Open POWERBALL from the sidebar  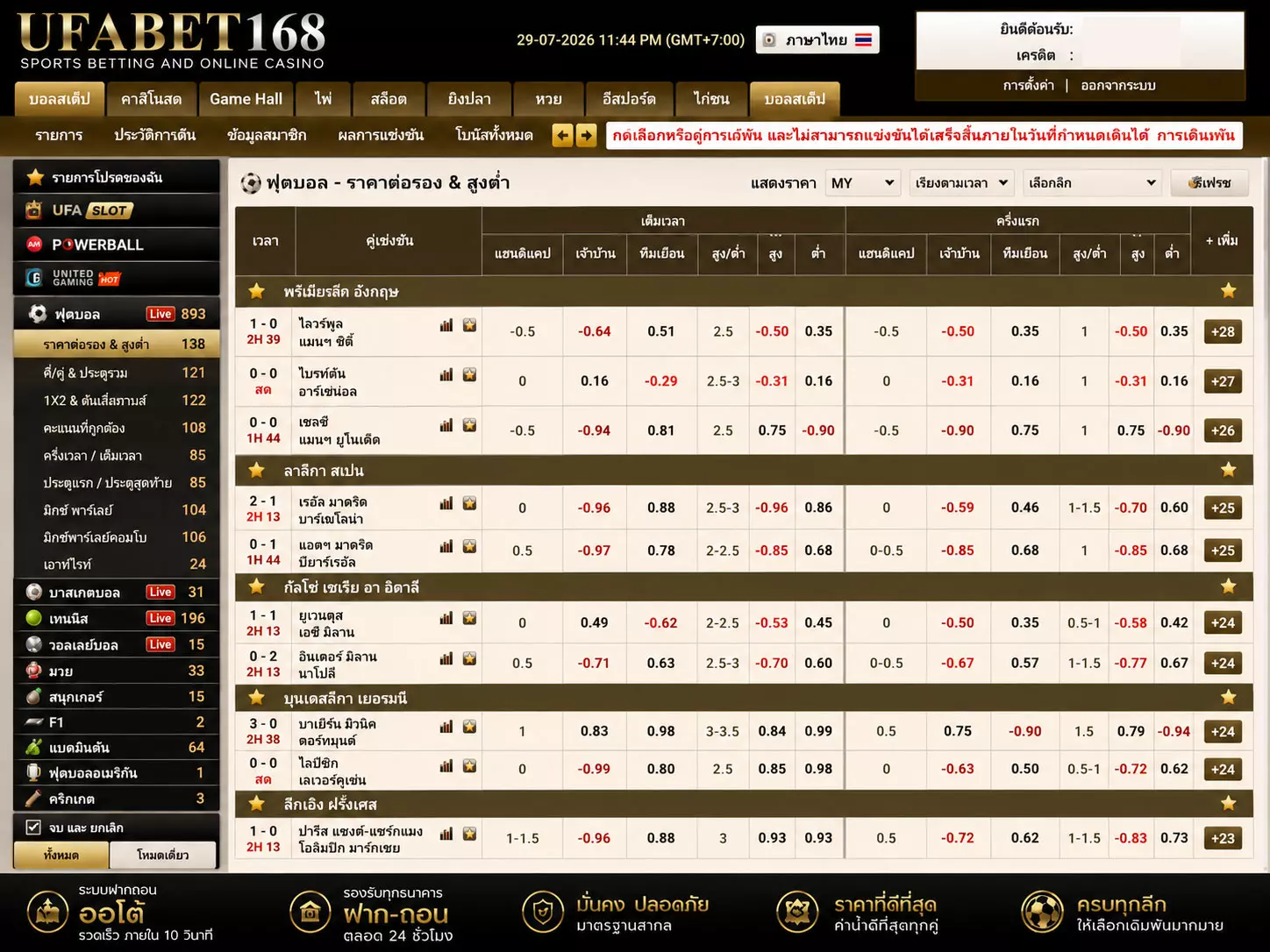pyautogui.click(x=117, y=245)
